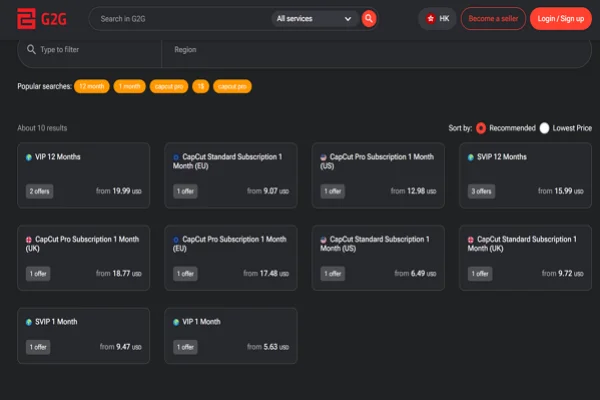The image size is (600, 400).
Task: Click the Search in G2G field
Action: click(x=180, y=19)
